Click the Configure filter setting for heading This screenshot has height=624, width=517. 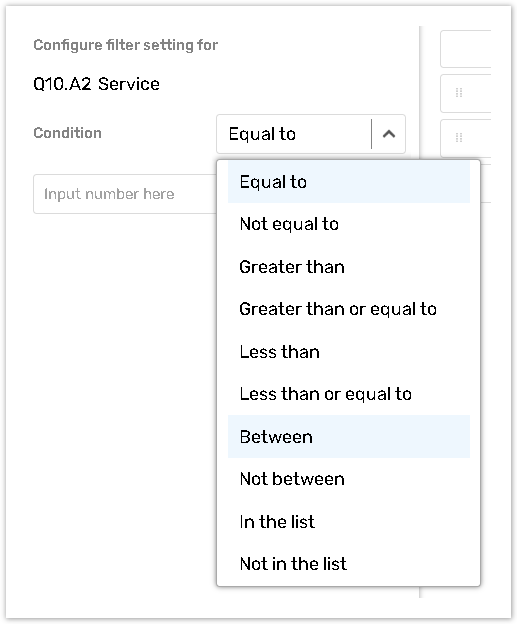pos(126,45)
